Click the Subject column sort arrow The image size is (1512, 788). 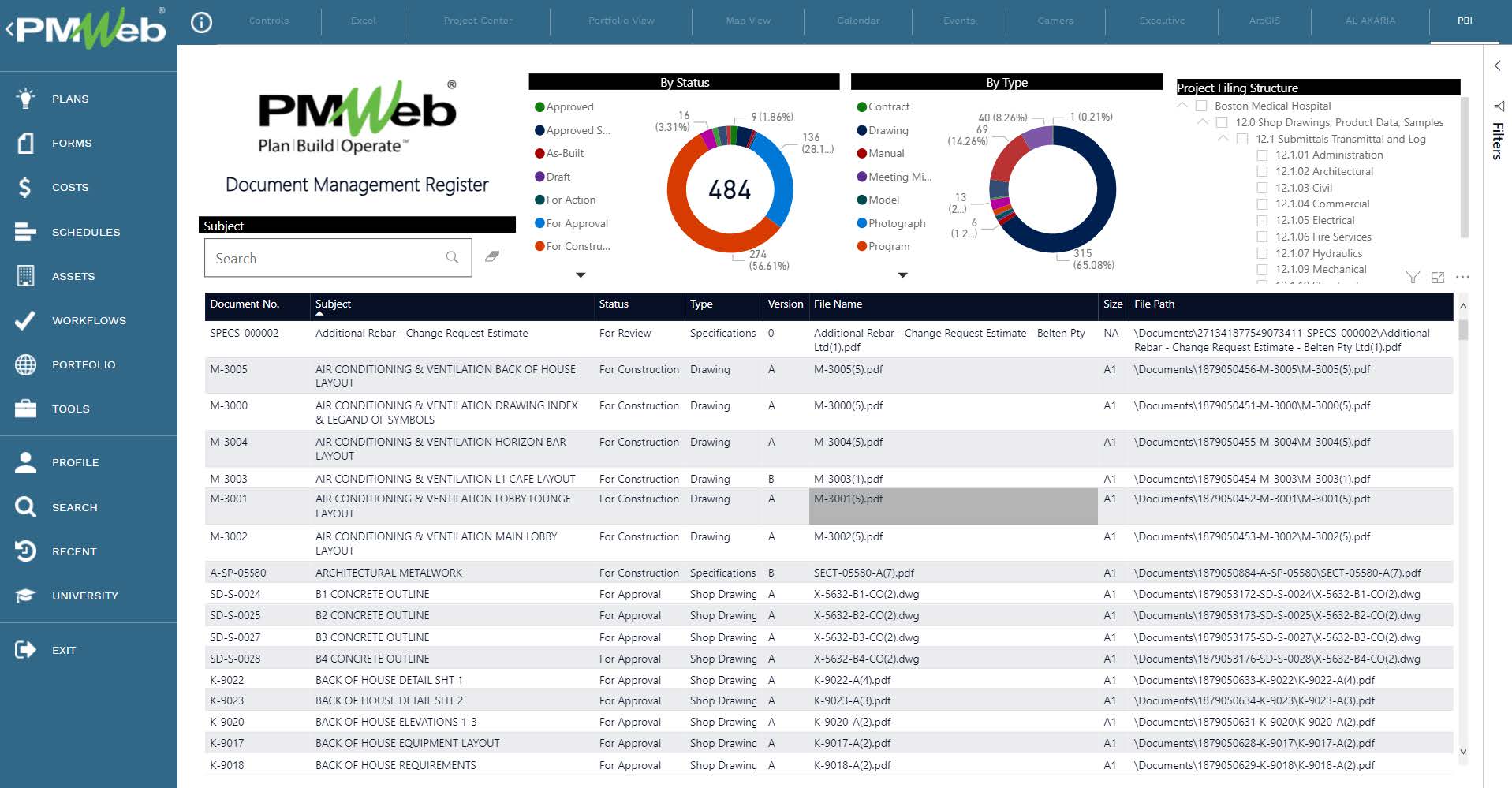point(319,314)
